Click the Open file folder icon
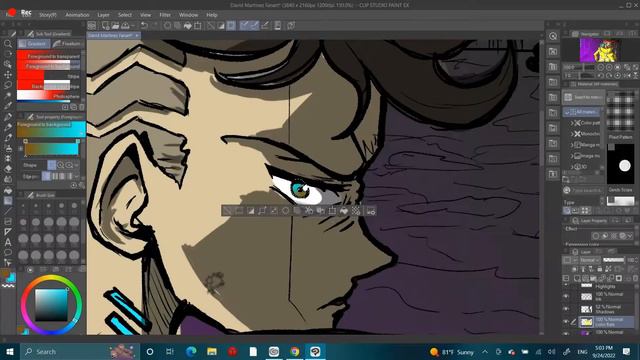640x360 pixels. click(x=116, y=26)
